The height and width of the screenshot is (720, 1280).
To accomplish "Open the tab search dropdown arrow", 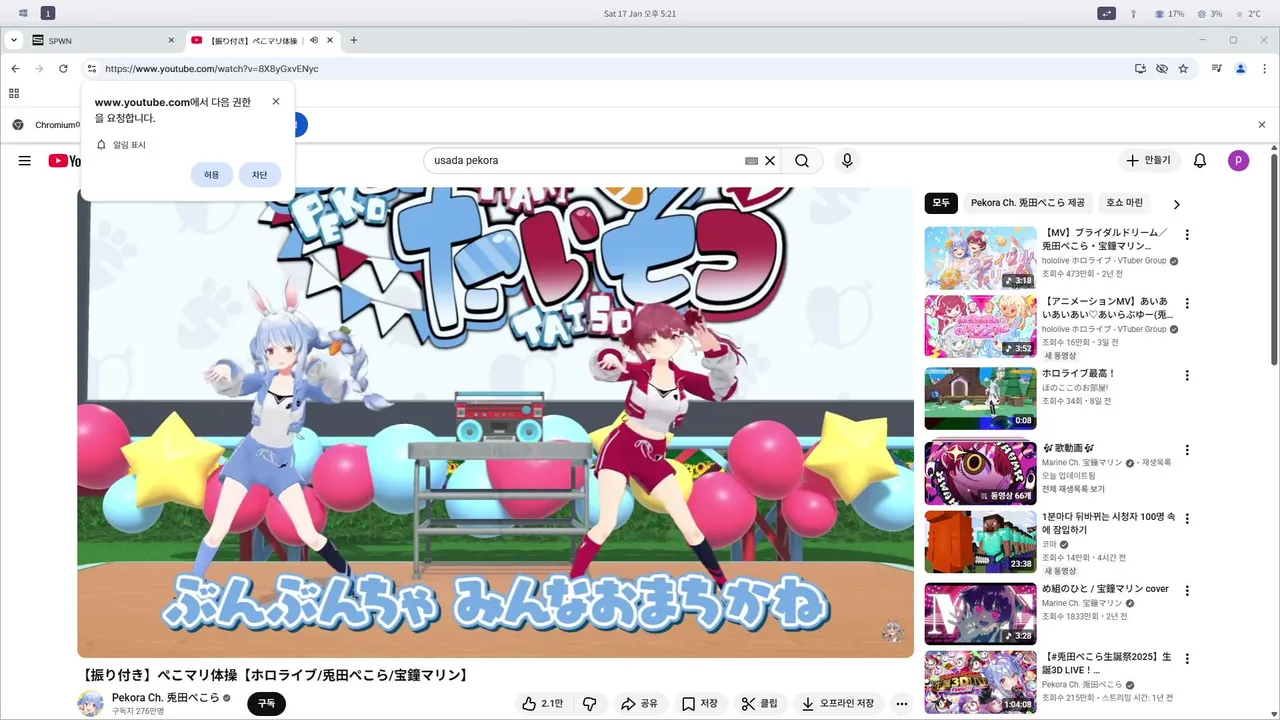I will pyautogui.click(x=14, y=40).
